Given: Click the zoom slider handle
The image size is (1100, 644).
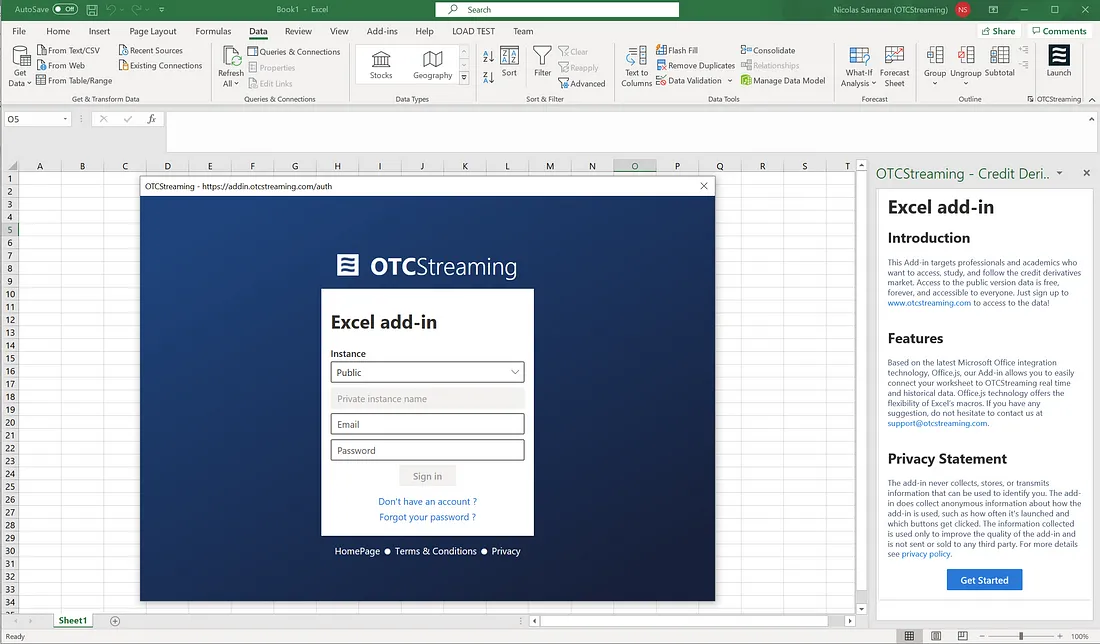Looking at the screenshot, I should coord(1021,636).
